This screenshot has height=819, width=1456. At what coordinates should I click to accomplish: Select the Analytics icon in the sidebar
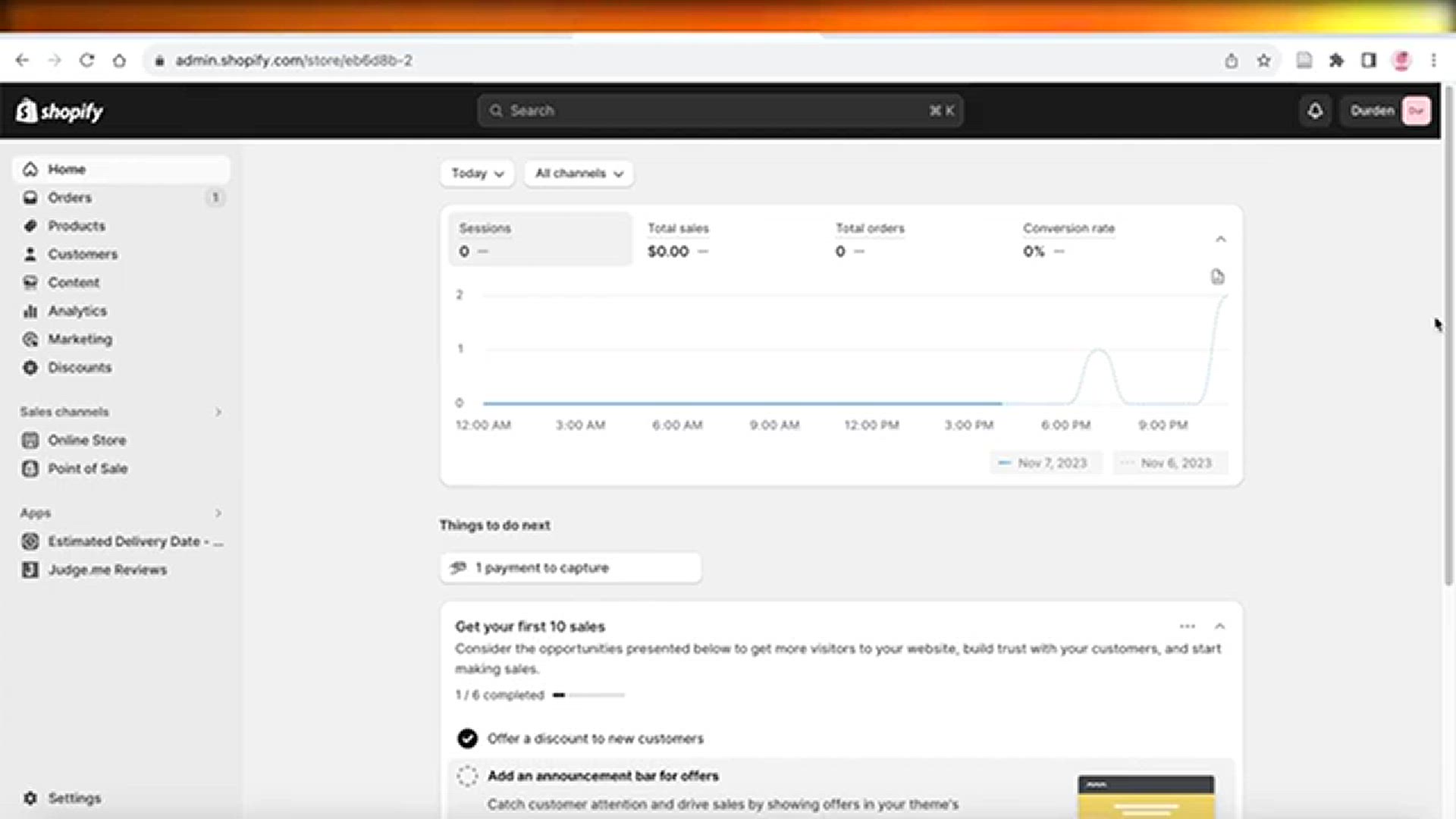30,311
